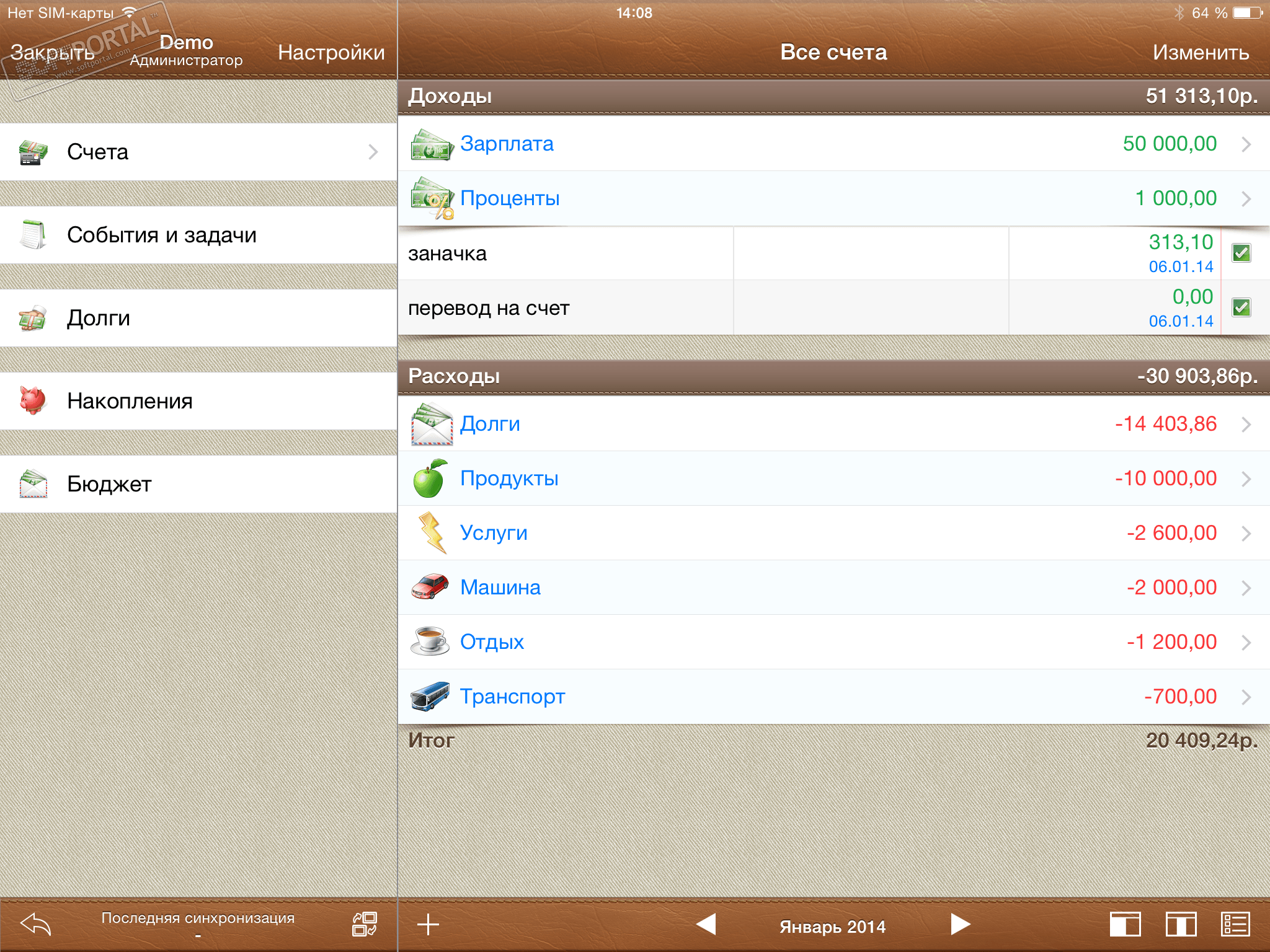This screenshot has height=952, width=1270.
Task: Open Настройки in the header
Action: [x=331, y=53]
